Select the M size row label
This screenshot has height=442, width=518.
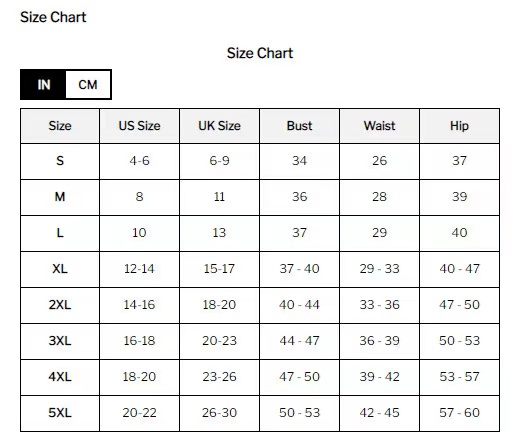(60, 197)
